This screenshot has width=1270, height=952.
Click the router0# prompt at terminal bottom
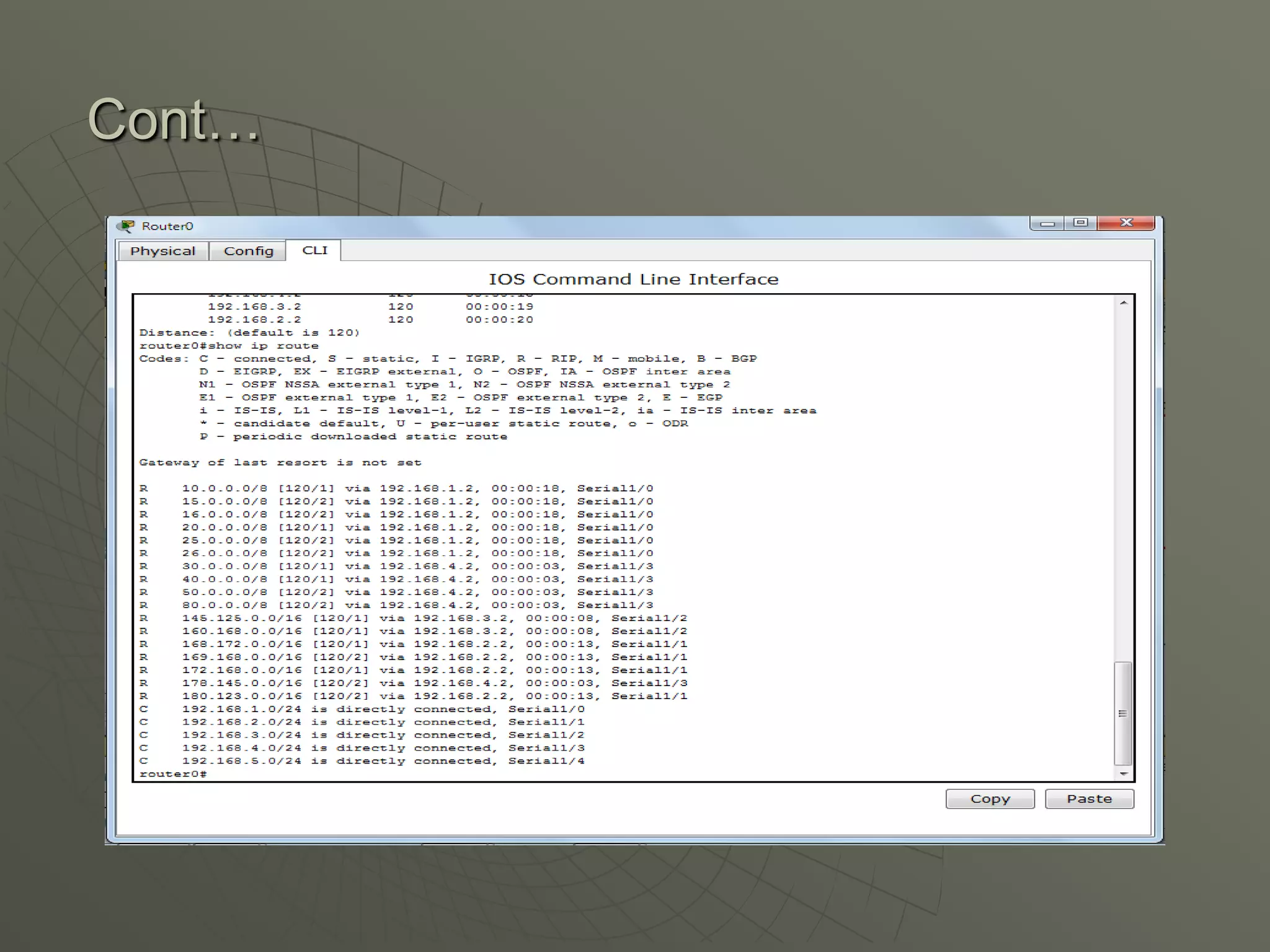173,774
